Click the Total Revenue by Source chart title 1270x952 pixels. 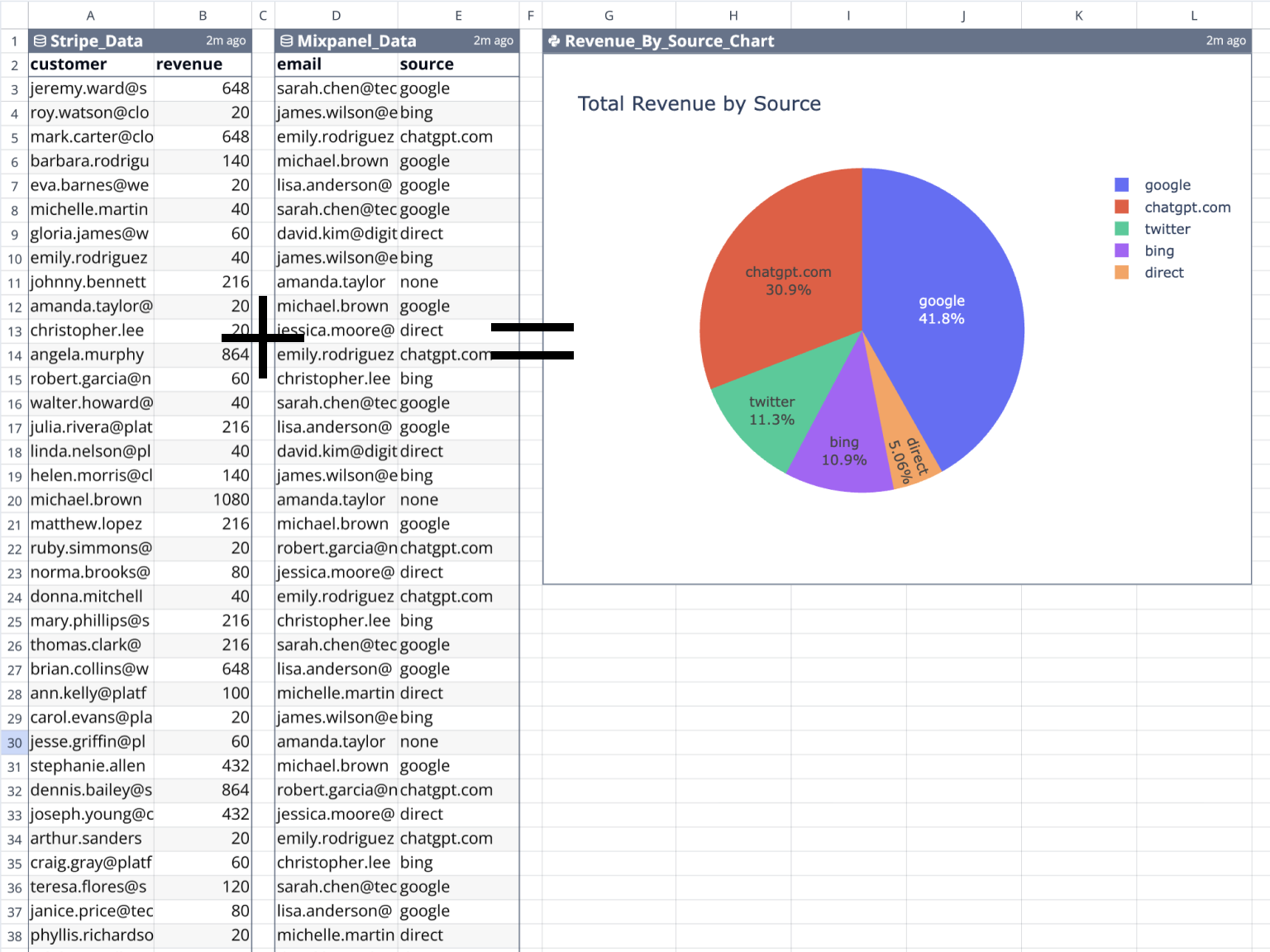tap(699, 104)
